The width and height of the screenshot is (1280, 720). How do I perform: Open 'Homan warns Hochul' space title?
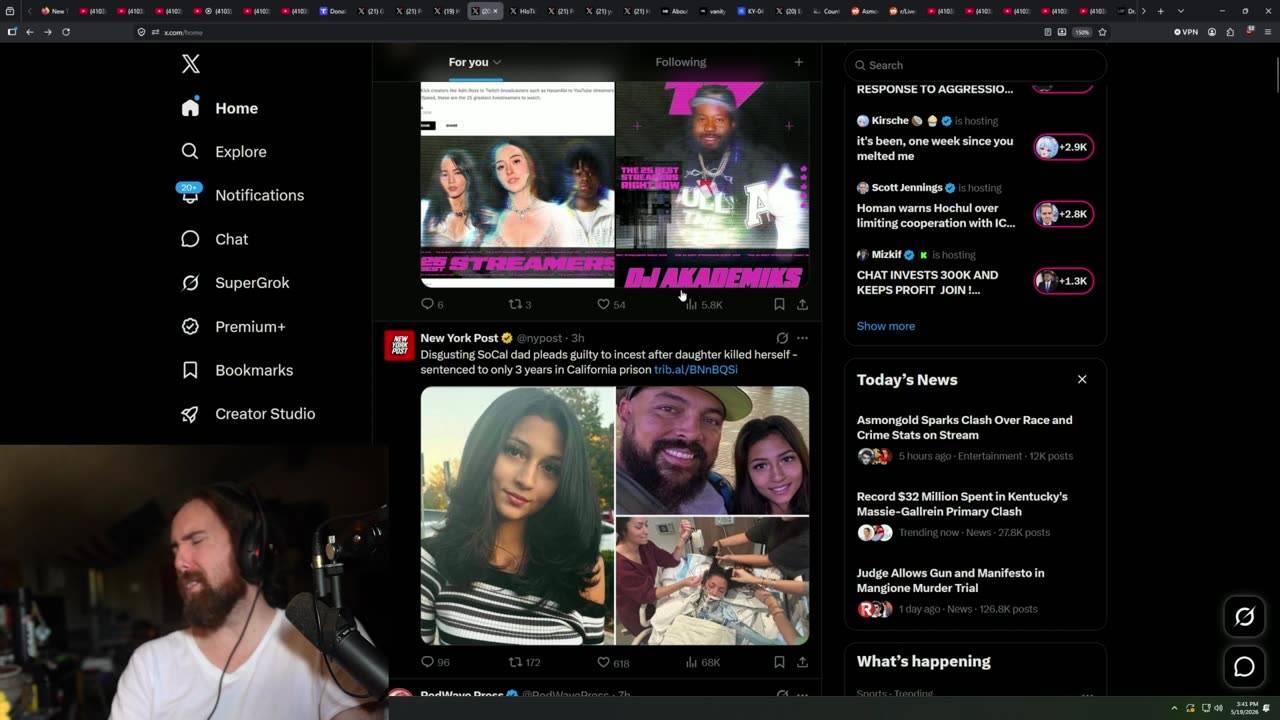(936, 215)
